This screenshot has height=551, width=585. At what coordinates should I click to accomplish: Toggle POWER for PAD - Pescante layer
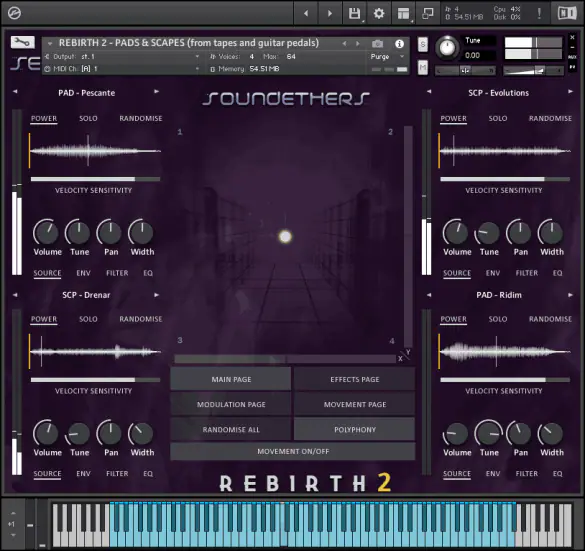coord(44,119)
